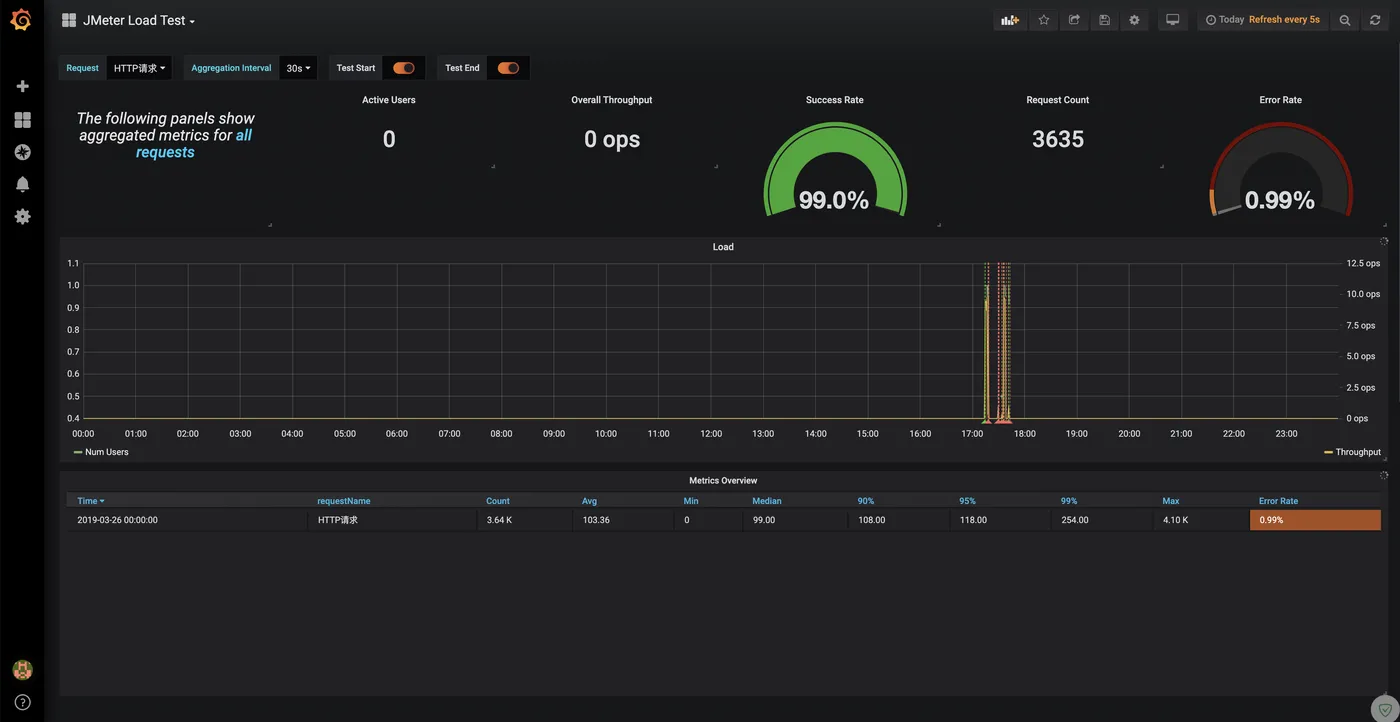Click the Active Users panel title
This screenshot has width=1400, height=722.
[x=389, y=100]
